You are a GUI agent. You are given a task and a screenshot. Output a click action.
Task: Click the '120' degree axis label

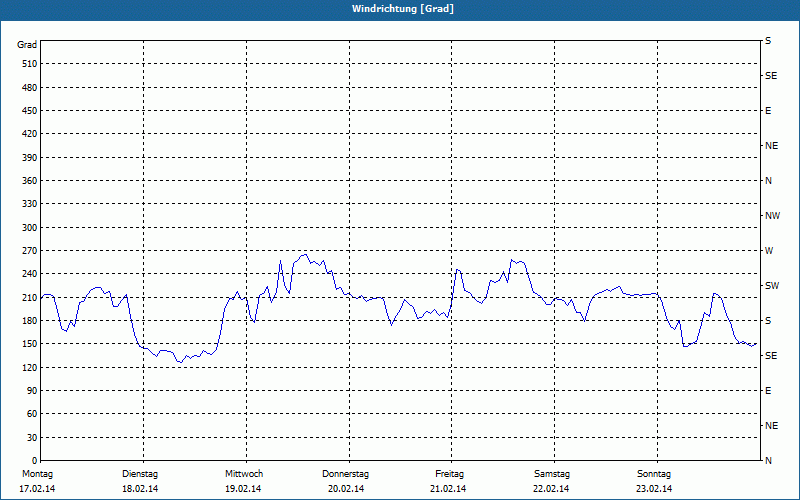coord(30,367)
